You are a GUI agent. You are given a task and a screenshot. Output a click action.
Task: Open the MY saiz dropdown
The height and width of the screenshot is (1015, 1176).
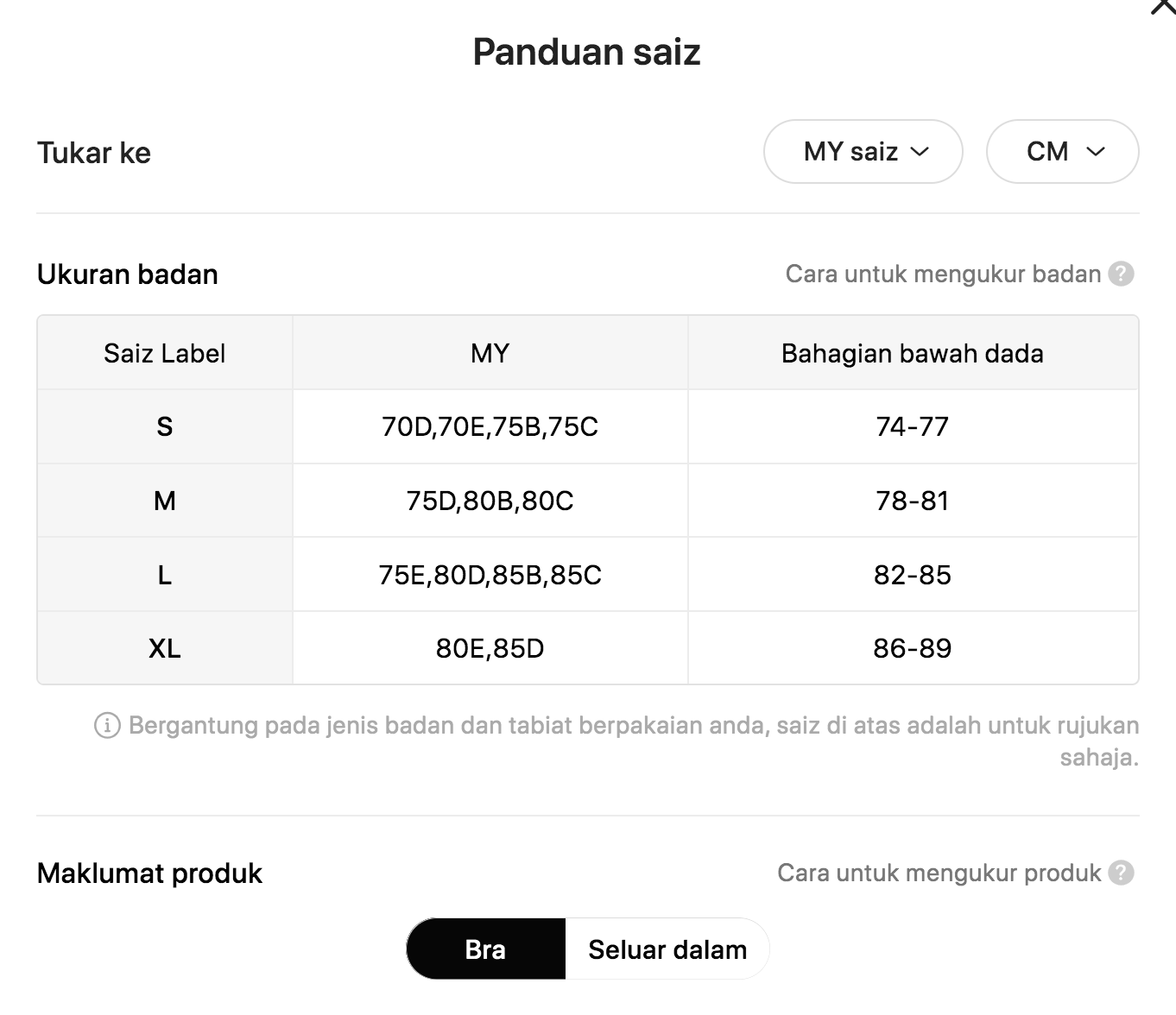pyautogui.click(x=863, y=152)
